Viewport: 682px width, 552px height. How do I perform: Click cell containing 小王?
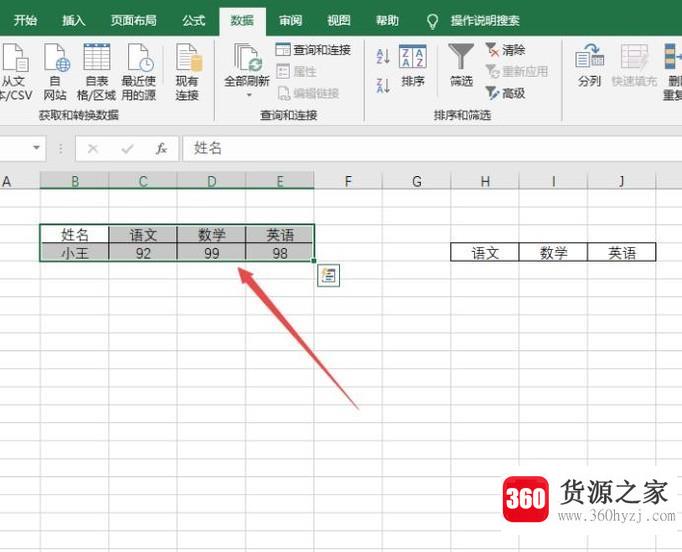point(74,252)
